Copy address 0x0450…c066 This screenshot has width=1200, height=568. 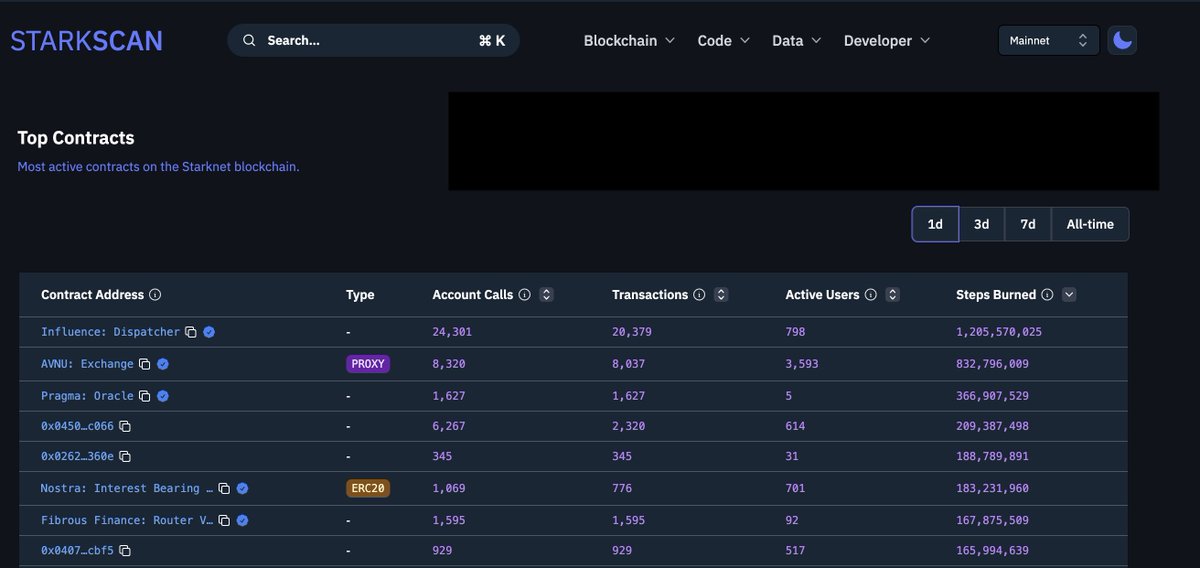click(124, 426)
